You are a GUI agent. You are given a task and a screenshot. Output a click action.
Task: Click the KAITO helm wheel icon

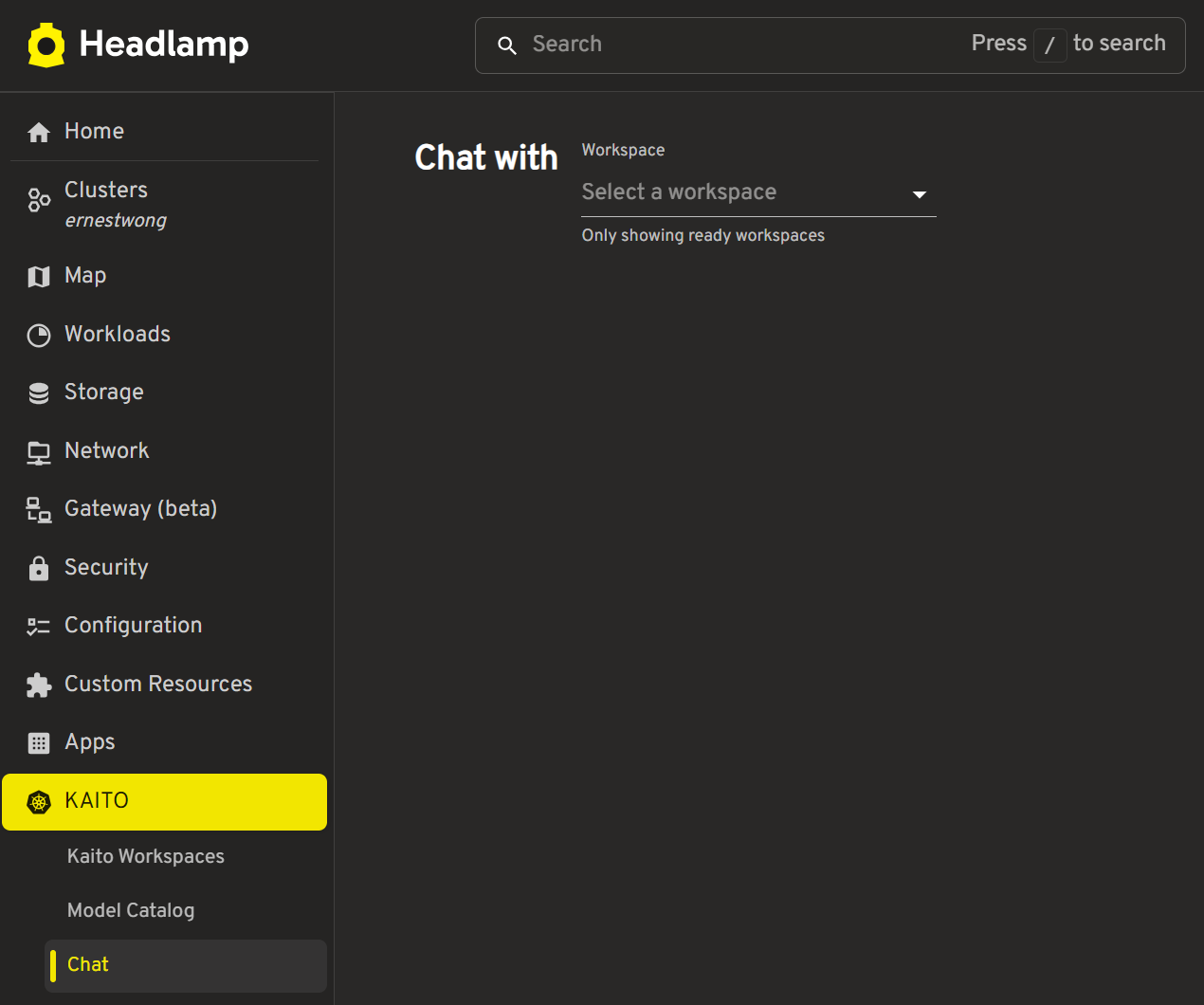[39, 803]
